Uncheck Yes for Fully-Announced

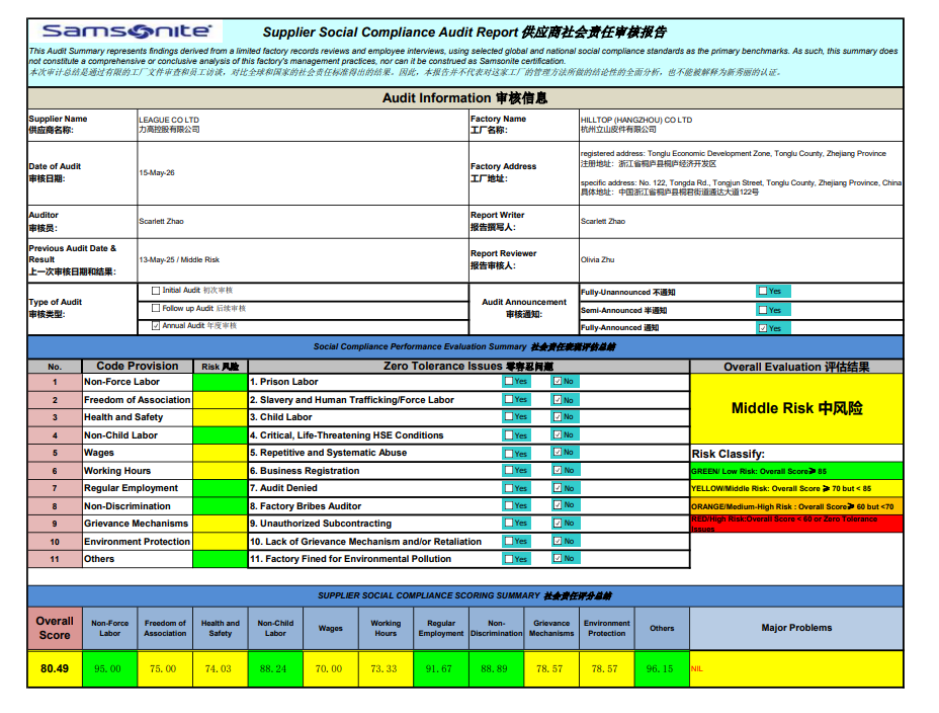(763, 328)
